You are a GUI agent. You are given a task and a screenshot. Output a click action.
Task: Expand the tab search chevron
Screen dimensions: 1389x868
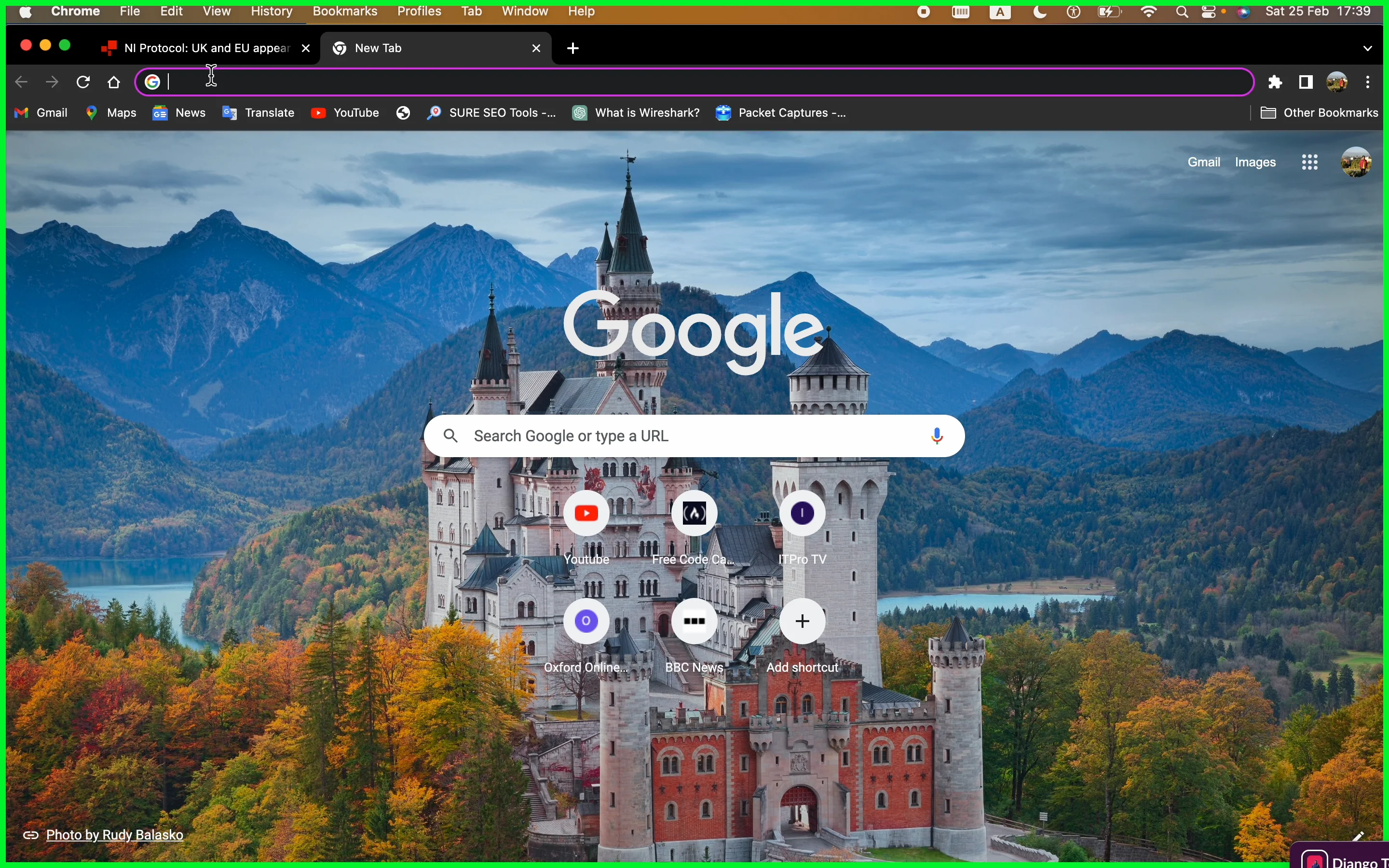coord(1368,49)
